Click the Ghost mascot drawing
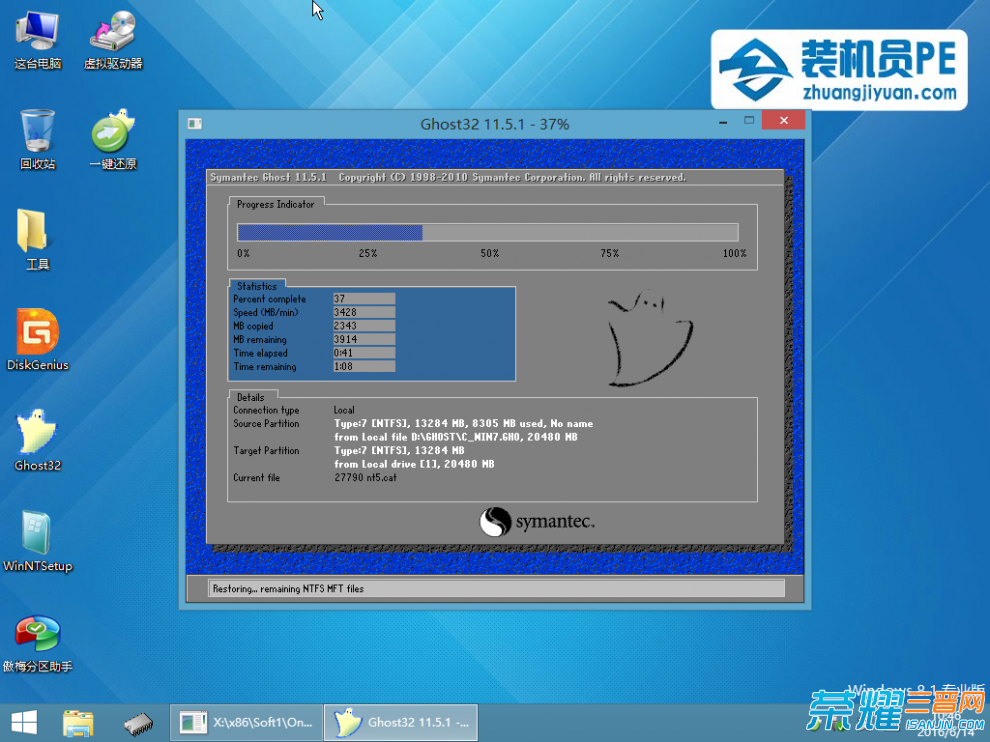Viewport: 990px width, 742px height. coord(649,338)
